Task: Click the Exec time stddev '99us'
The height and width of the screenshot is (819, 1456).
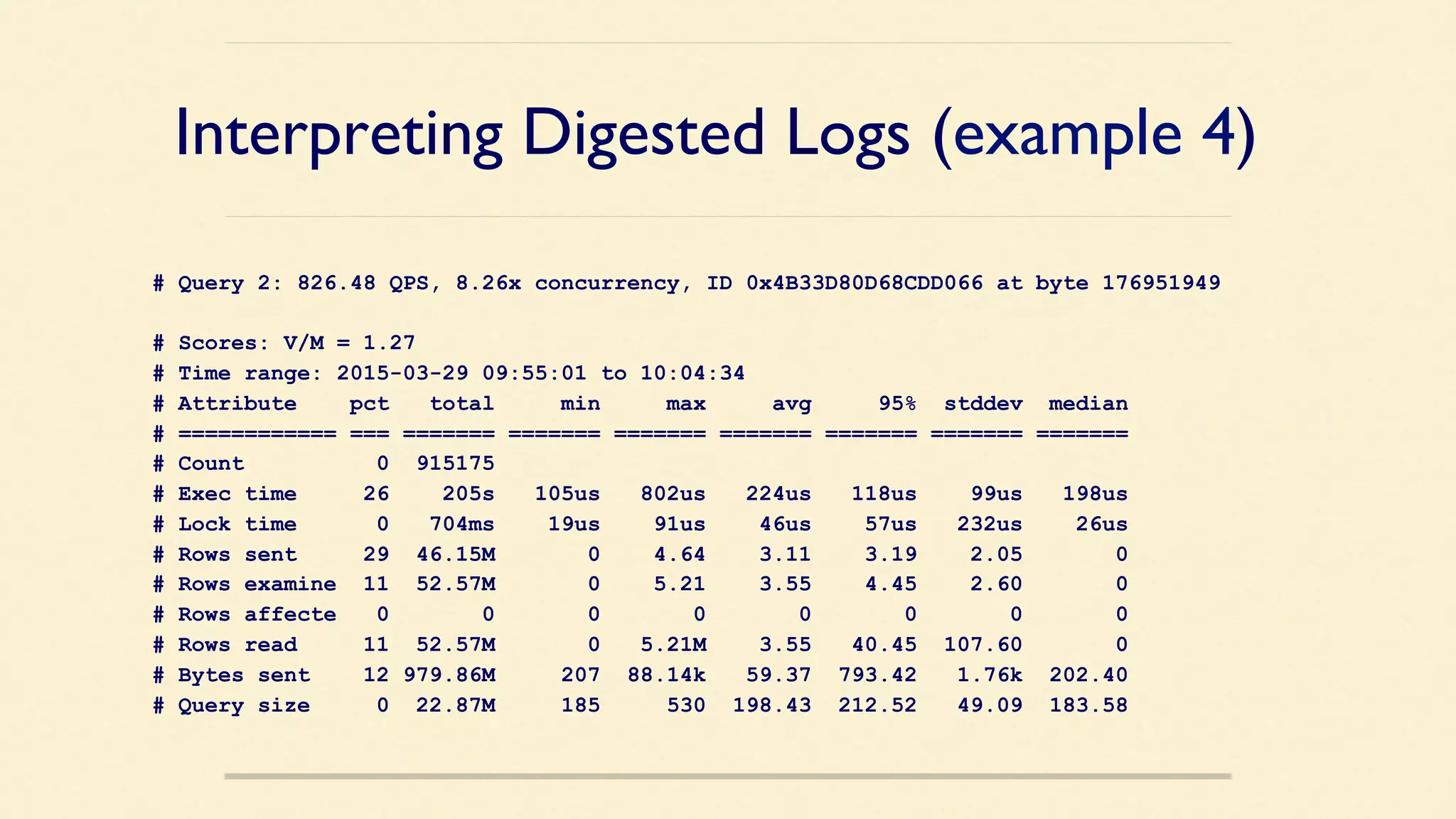Action: click(x=997, y=494)
